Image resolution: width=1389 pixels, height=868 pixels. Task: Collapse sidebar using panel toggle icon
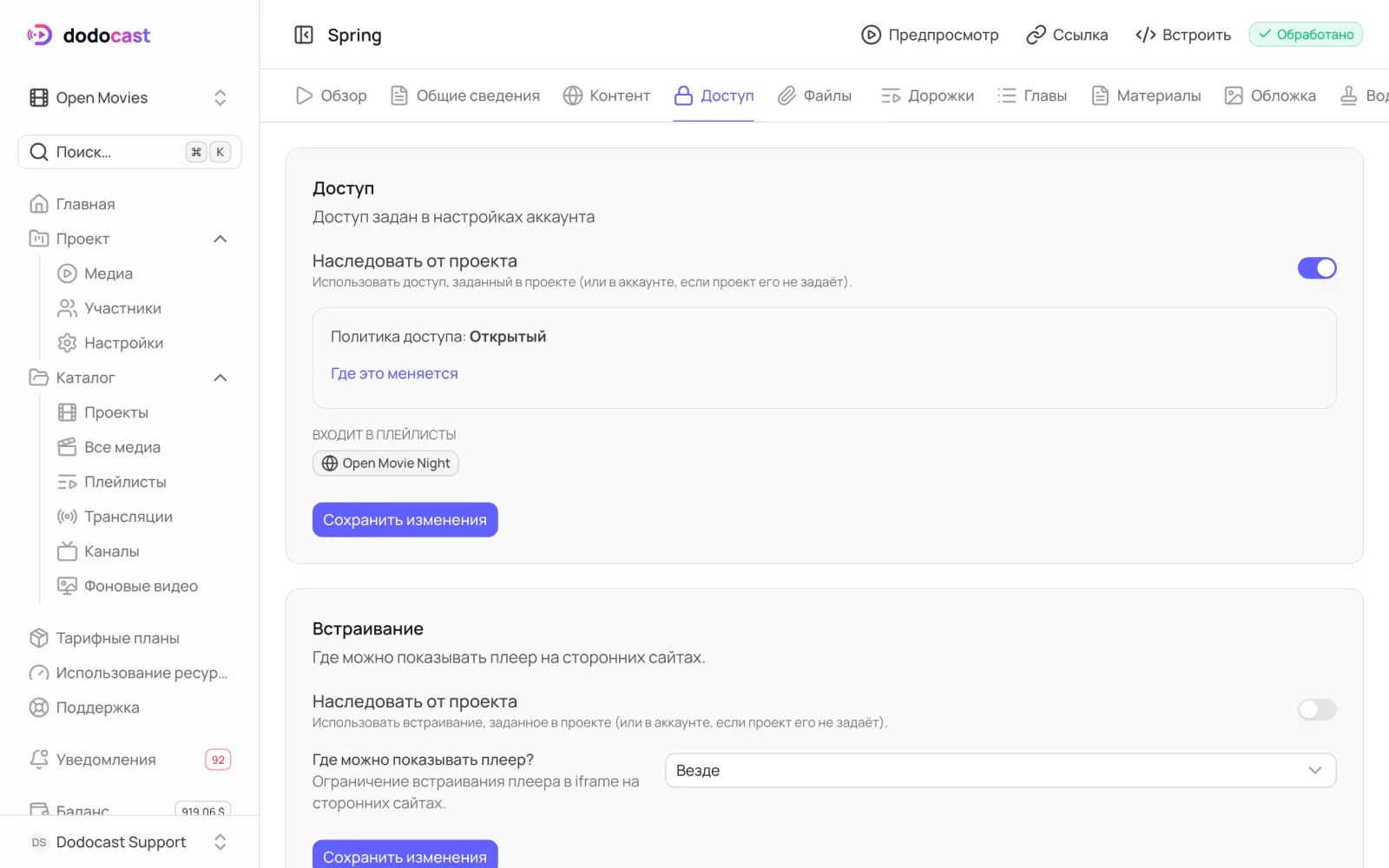pos(304,35)
